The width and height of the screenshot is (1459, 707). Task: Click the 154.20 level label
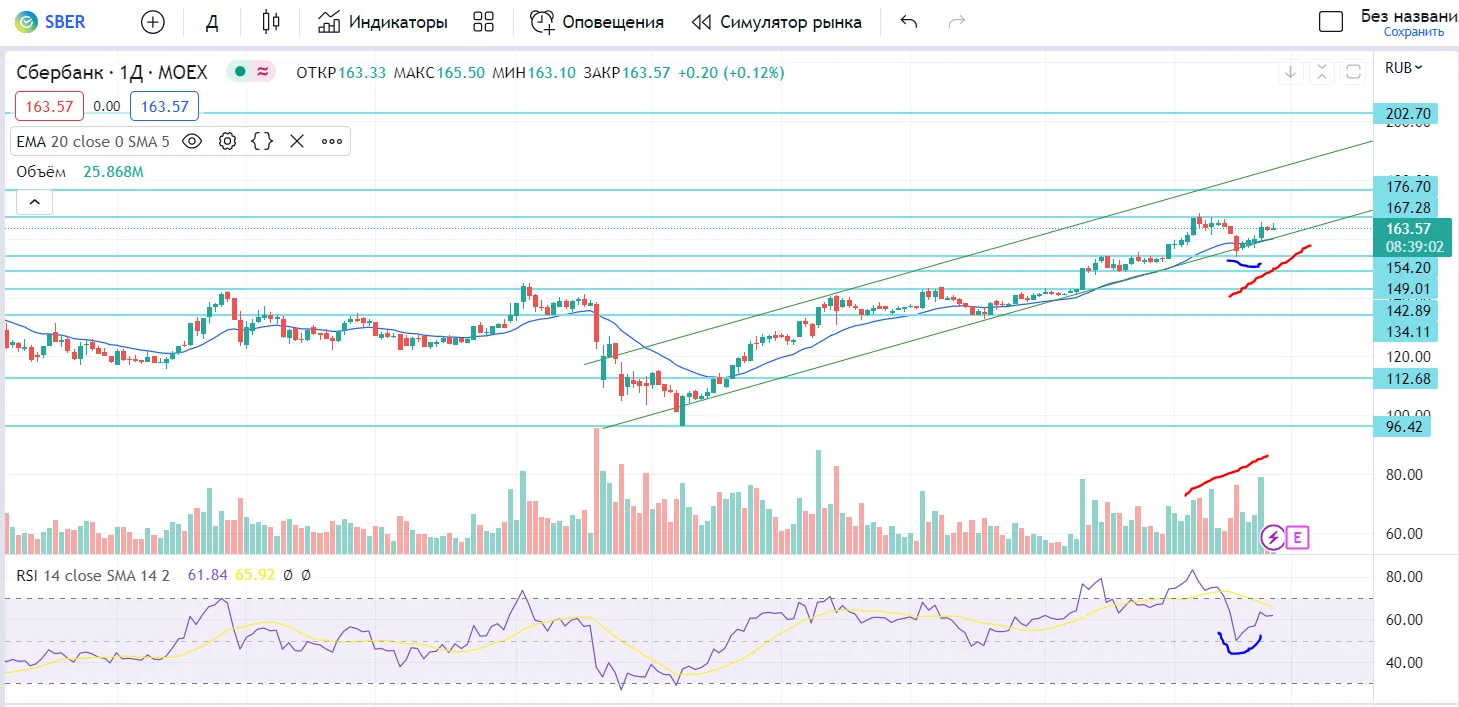[1407, 268]
